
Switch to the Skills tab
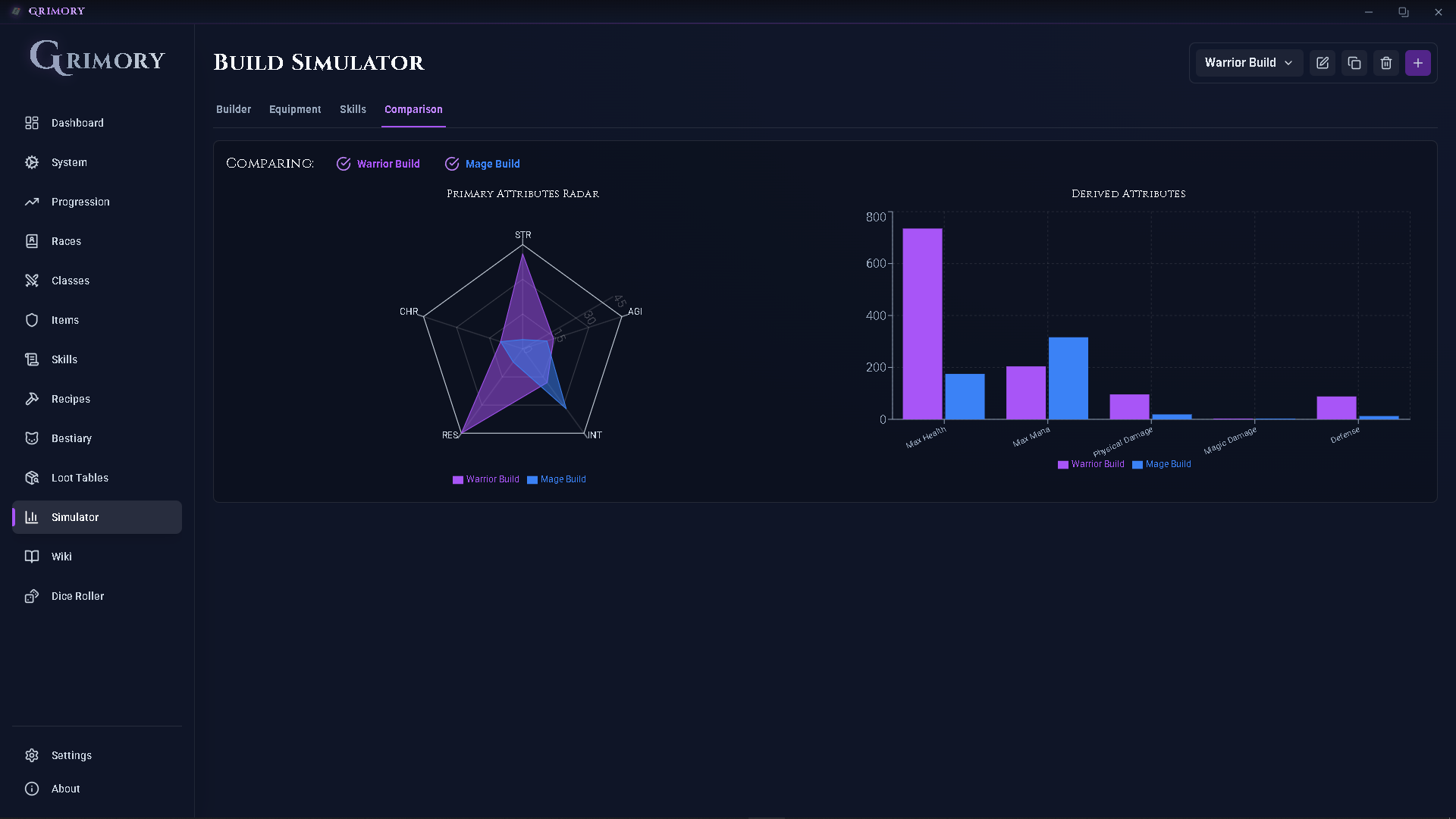click(x=353, y=109)
